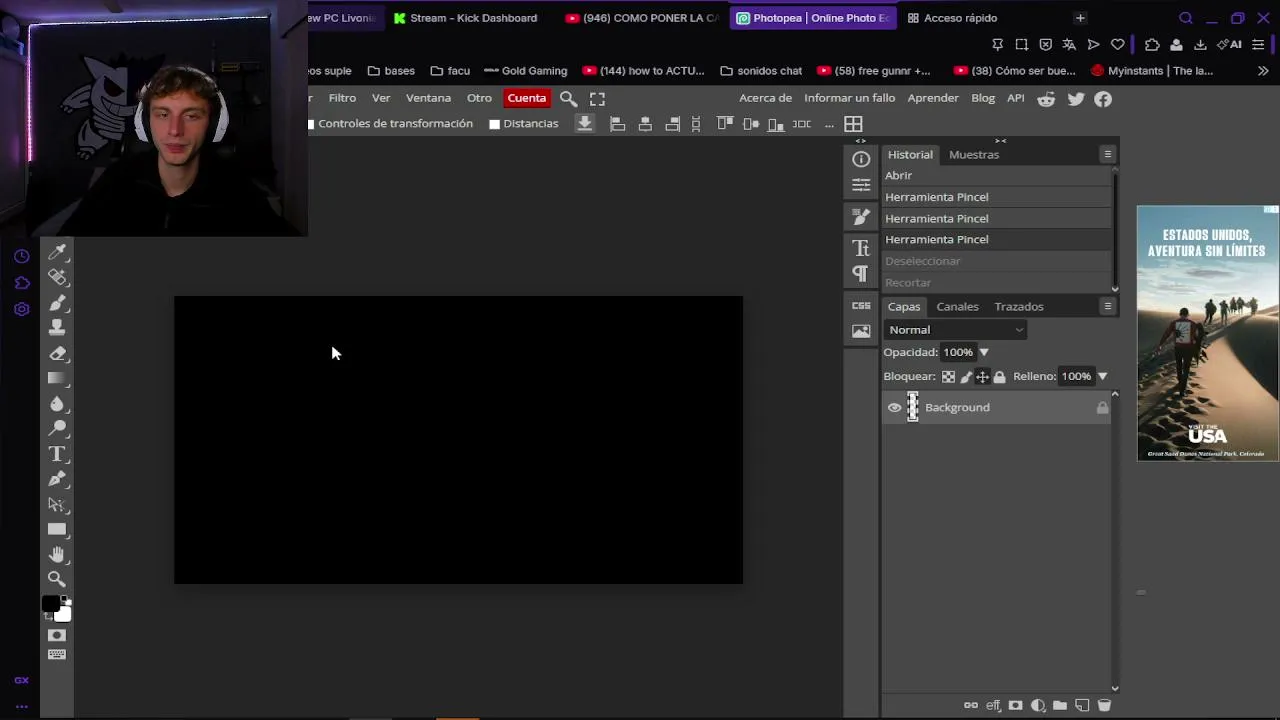
Task: Select the Pen tool
Action: (x=57, y=479)
